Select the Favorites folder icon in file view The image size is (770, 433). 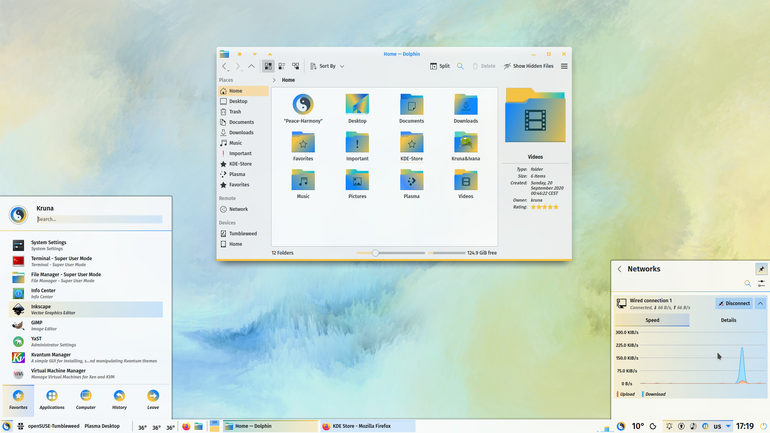pos(303,142)
